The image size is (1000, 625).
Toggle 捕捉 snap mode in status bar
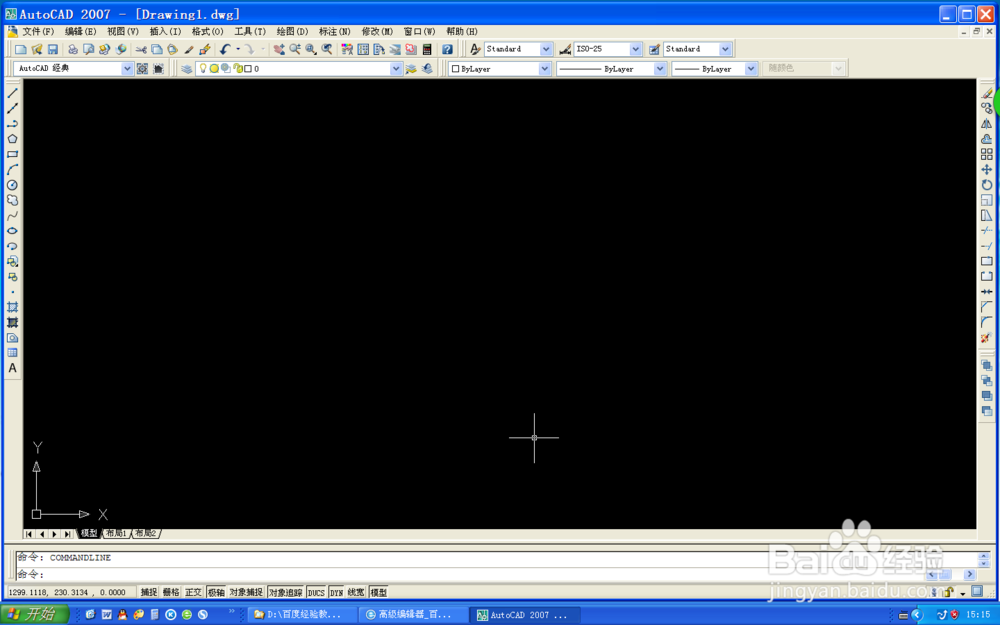[149, 592]
